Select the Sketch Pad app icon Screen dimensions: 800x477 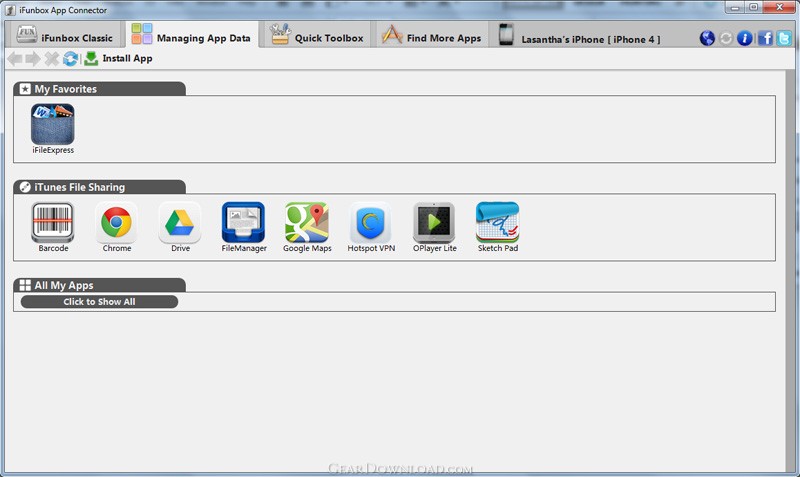497,222
